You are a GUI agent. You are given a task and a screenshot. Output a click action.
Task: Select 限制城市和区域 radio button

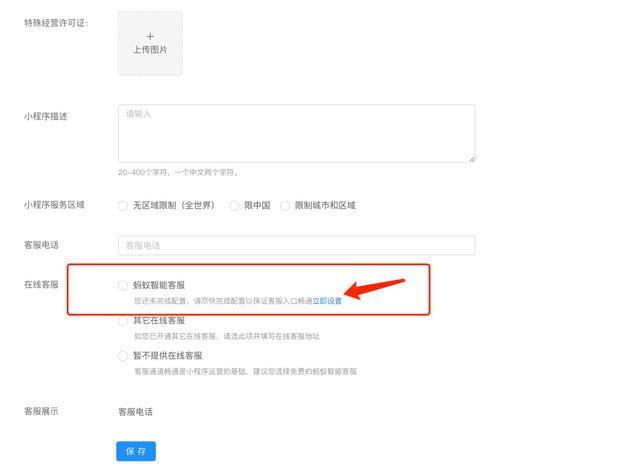point(285,206)
